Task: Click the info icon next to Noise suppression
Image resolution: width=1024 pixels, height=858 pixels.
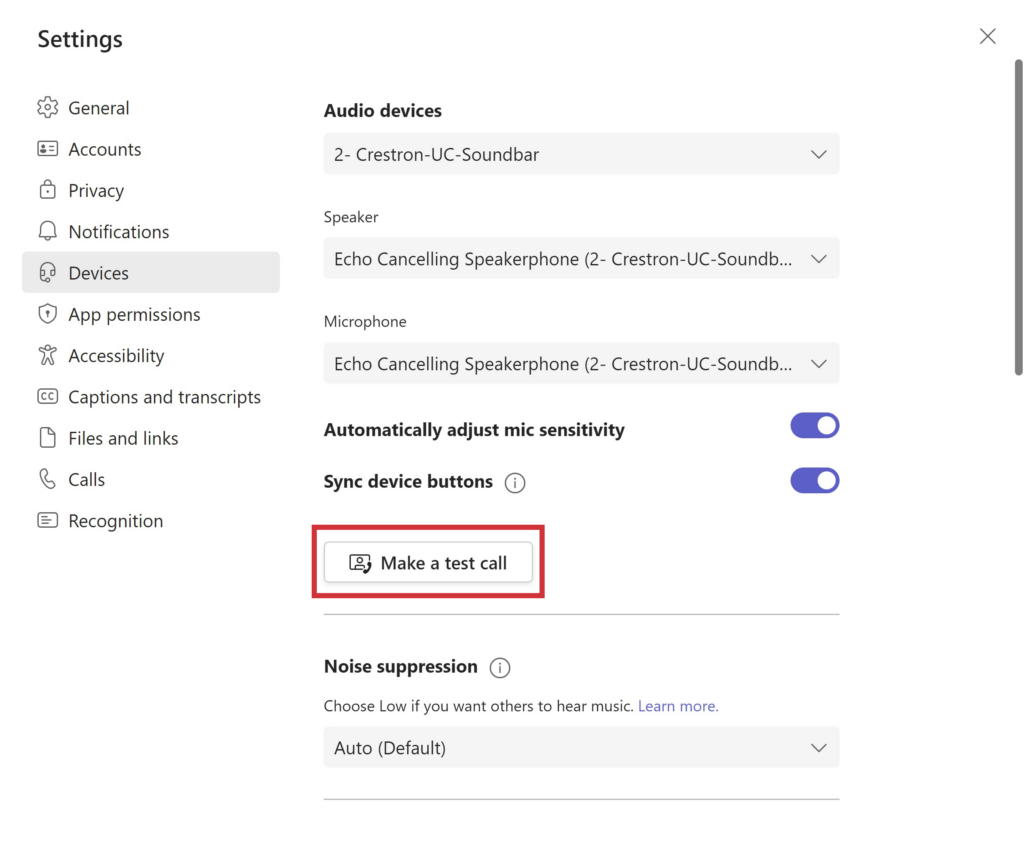Action: pyautogui.click(x=500, y=667)
